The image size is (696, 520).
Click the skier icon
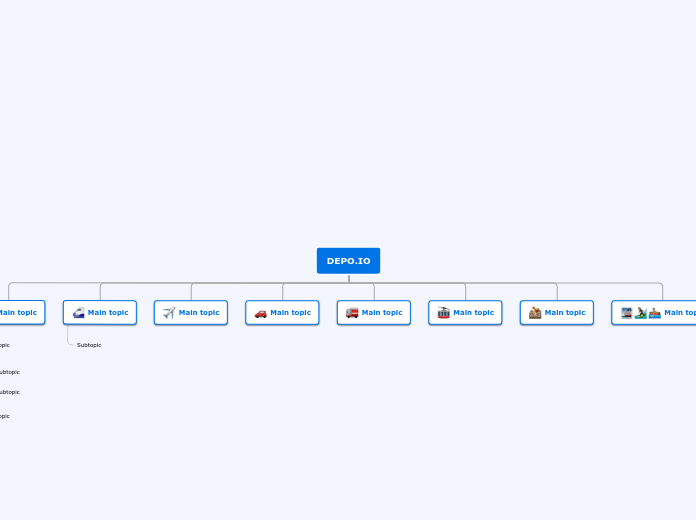(x=640, y=313)
